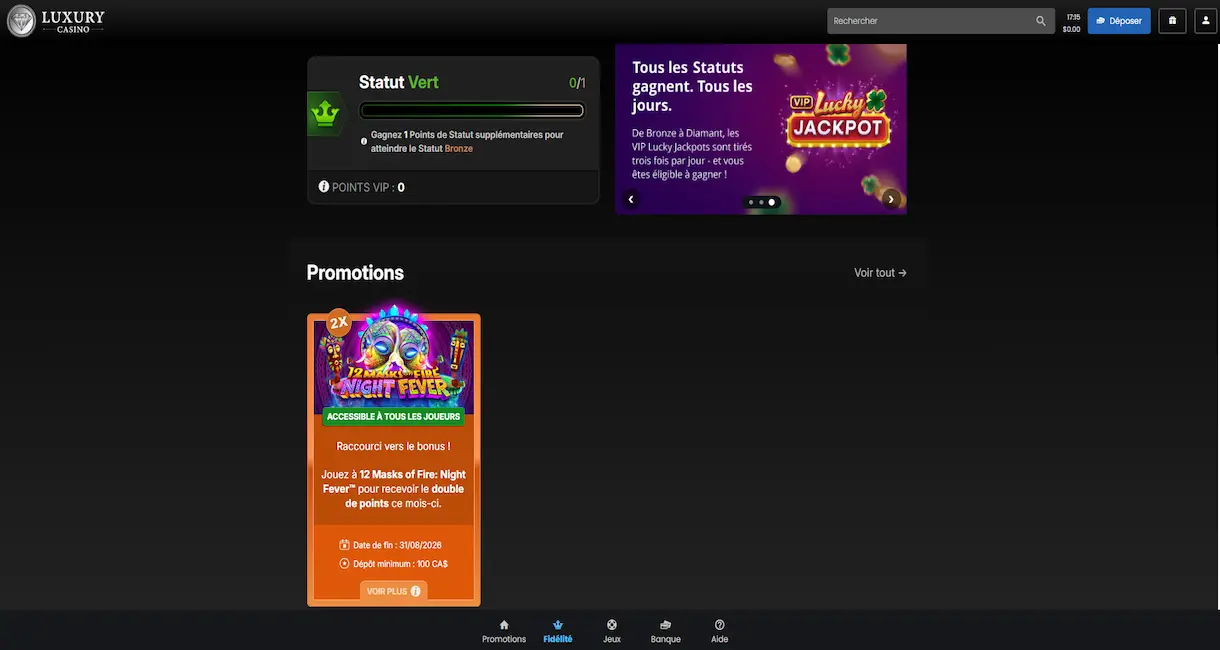Select the third carousel dot indicator

[771, 202]
